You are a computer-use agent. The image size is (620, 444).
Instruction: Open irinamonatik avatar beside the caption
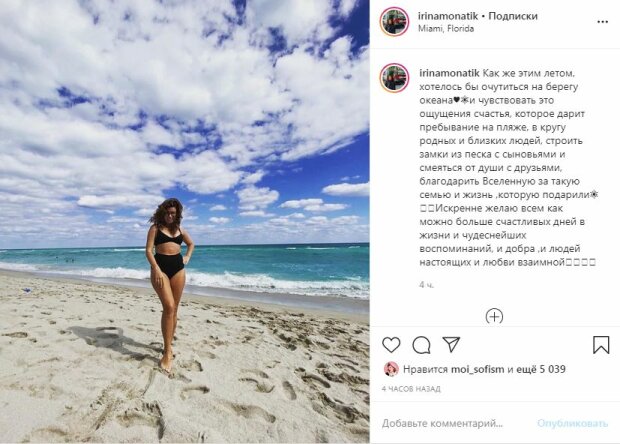pyautogui.click(x=394, y=78)
